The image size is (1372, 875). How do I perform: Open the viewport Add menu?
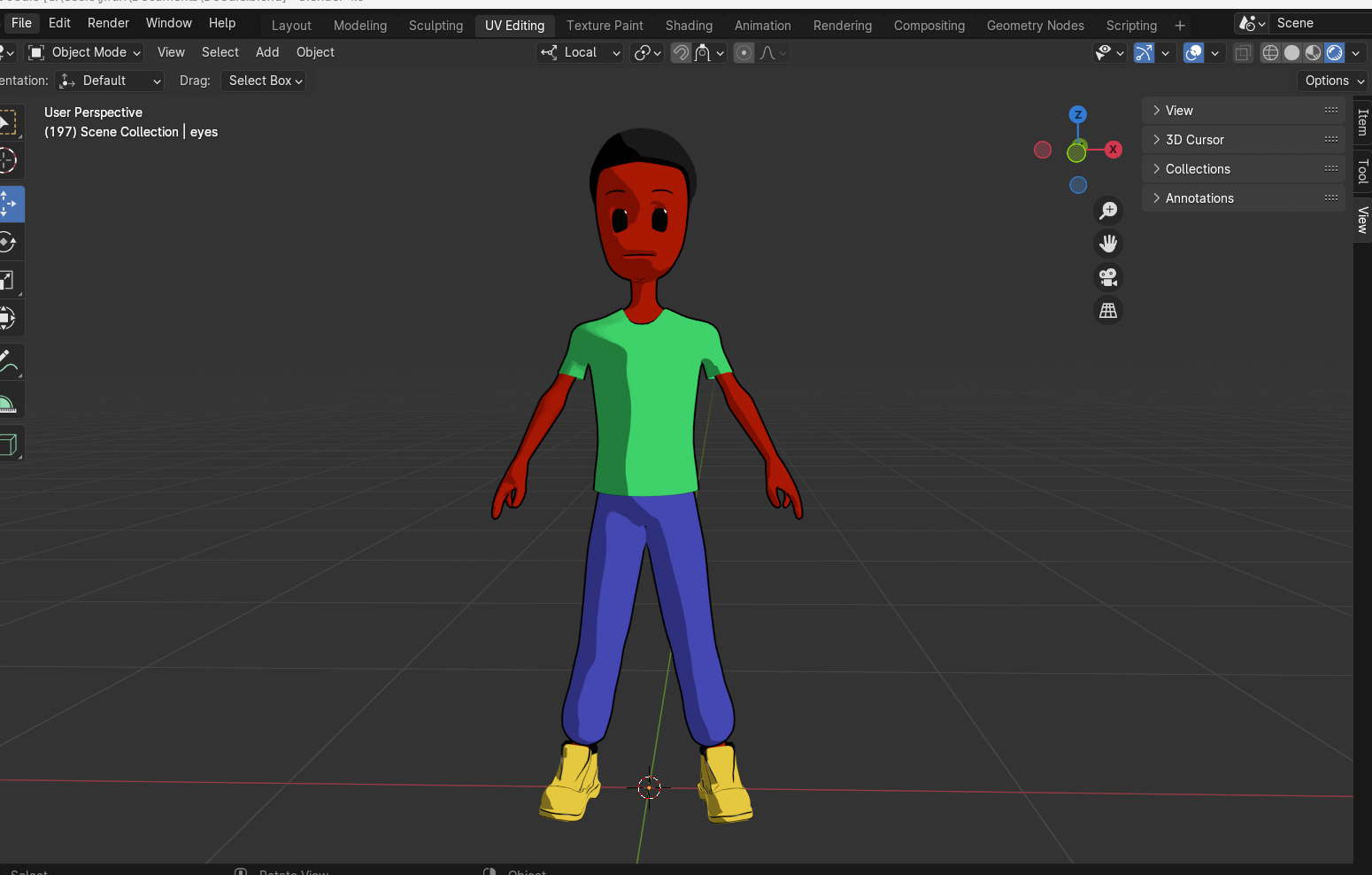click(x=267, y=52)
